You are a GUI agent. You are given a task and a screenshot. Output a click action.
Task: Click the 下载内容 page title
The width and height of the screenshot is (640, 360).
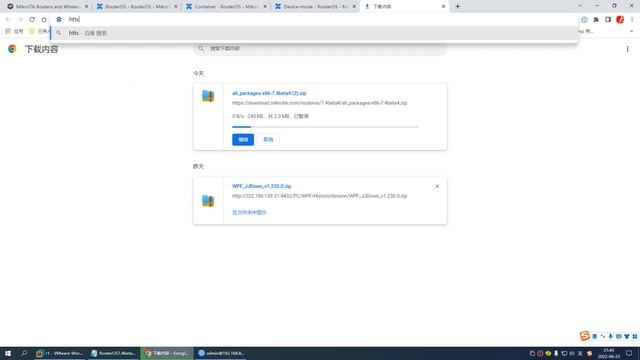[42, 49]
